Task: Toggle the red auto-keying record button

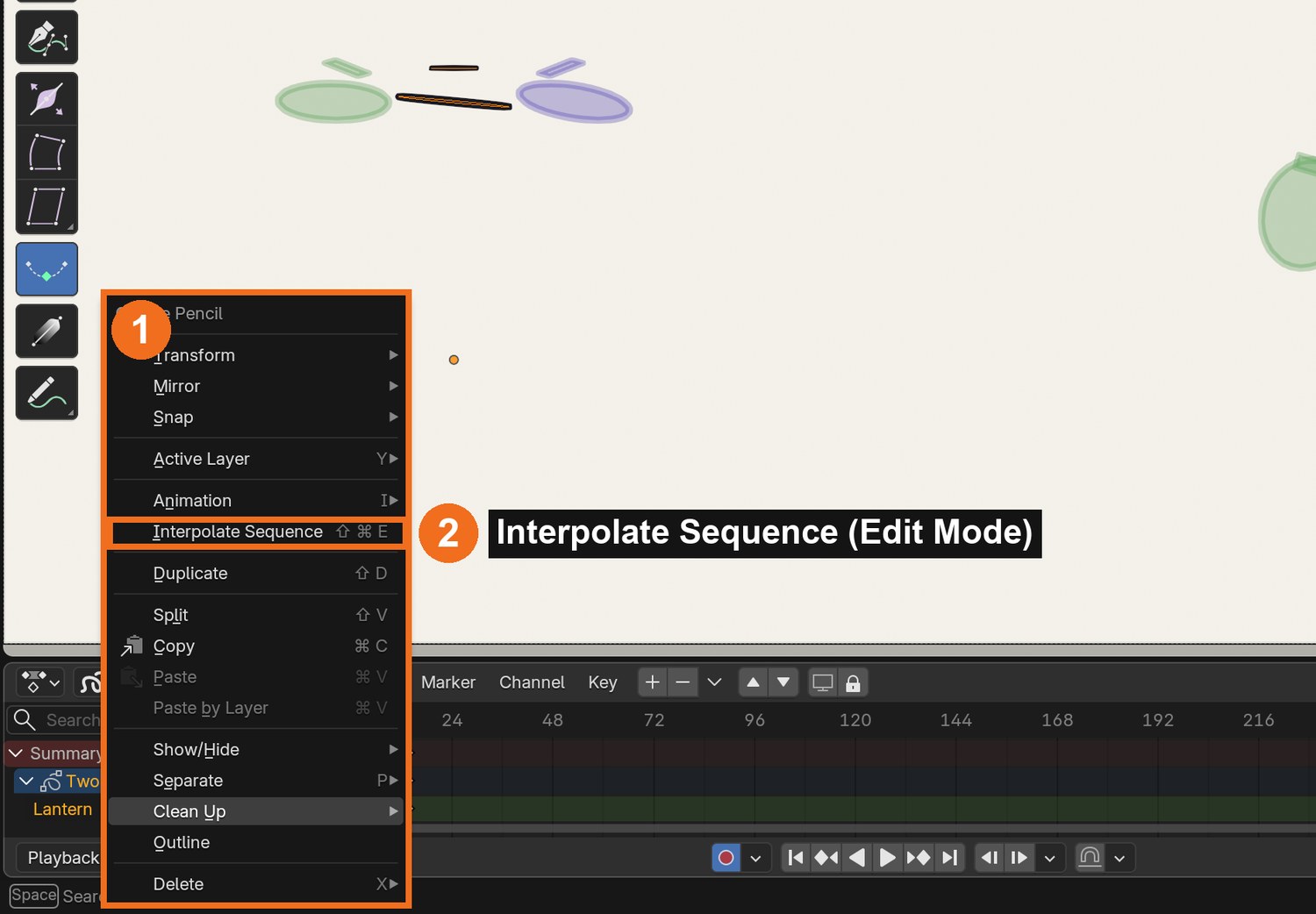Action: tap(726, 857)
